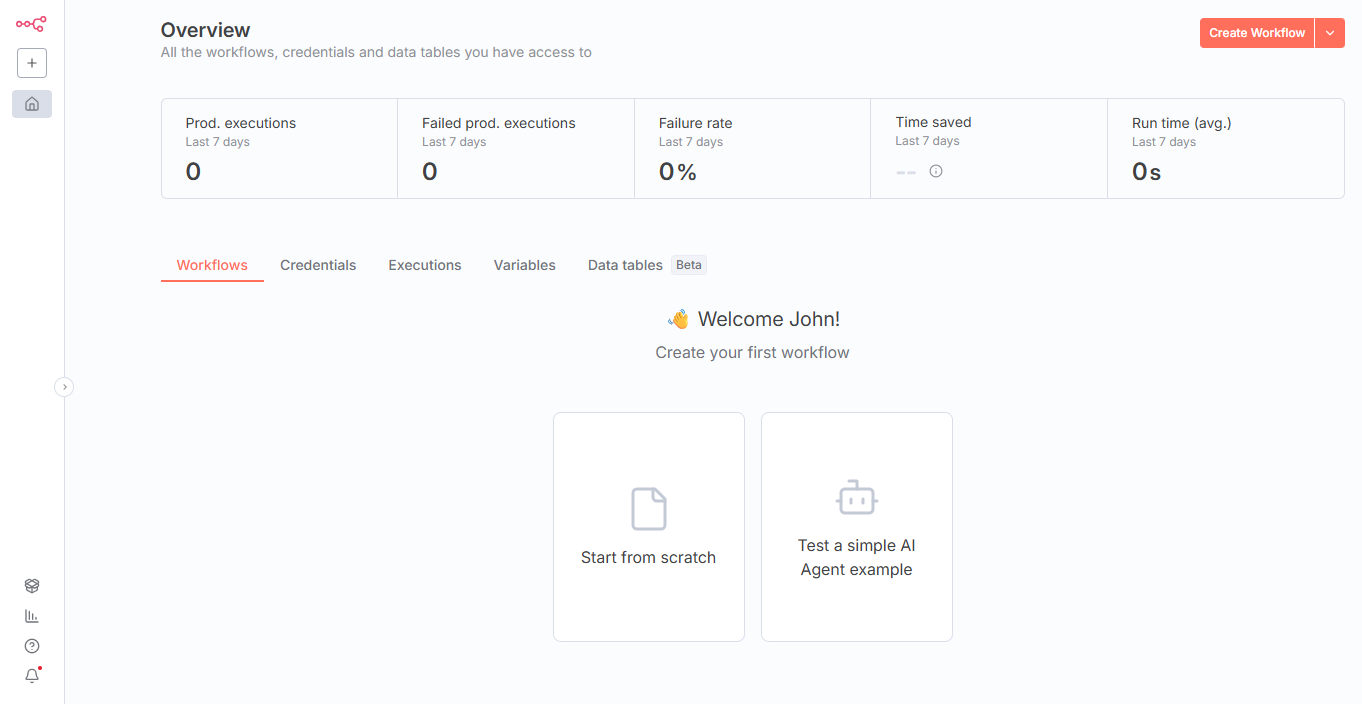Click the Create Workflow button
The height and width of the screenshot is (704, 1362).
[x=1256, y=33]
